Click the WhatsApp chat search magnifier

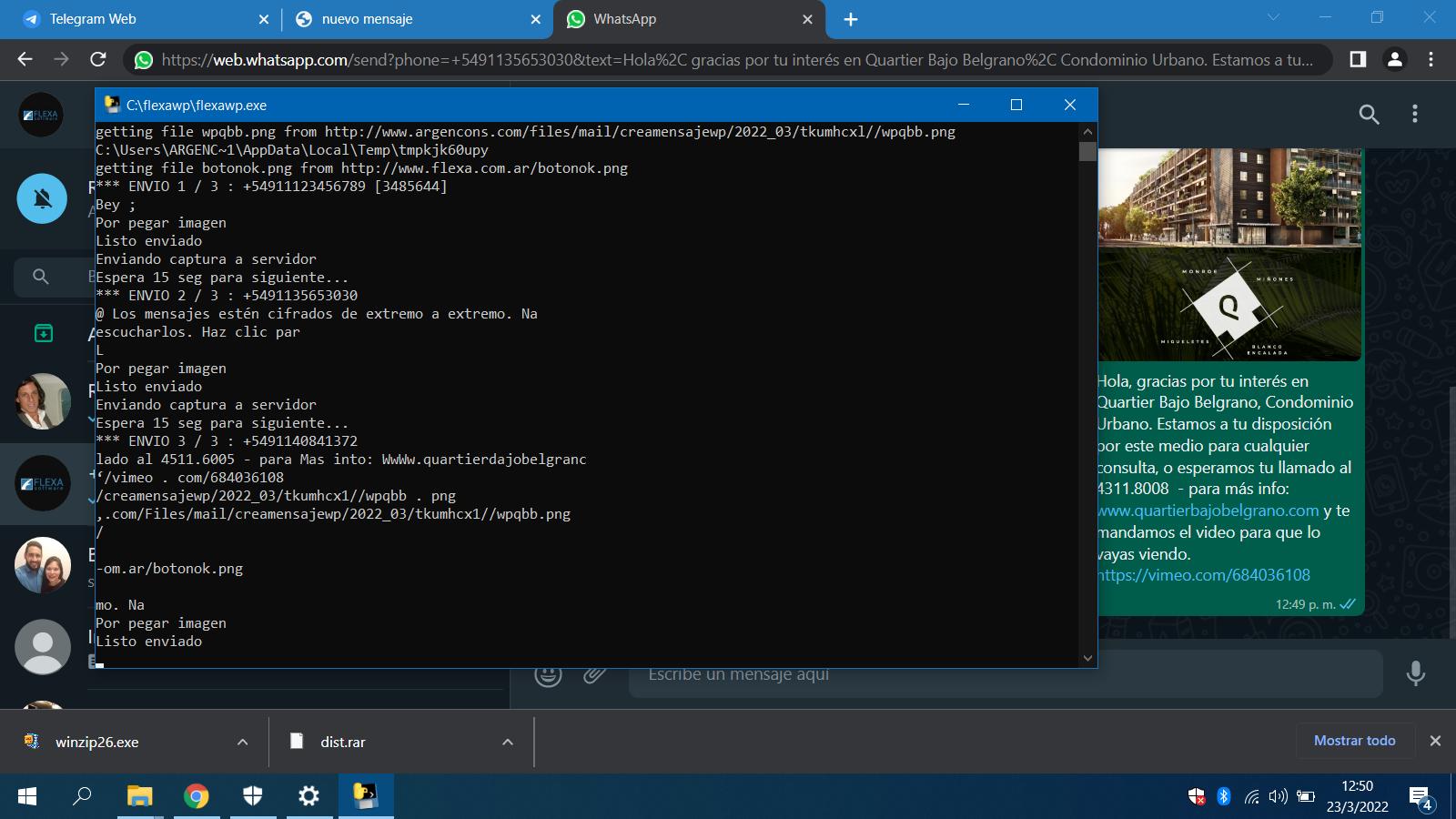coord(40,277)
